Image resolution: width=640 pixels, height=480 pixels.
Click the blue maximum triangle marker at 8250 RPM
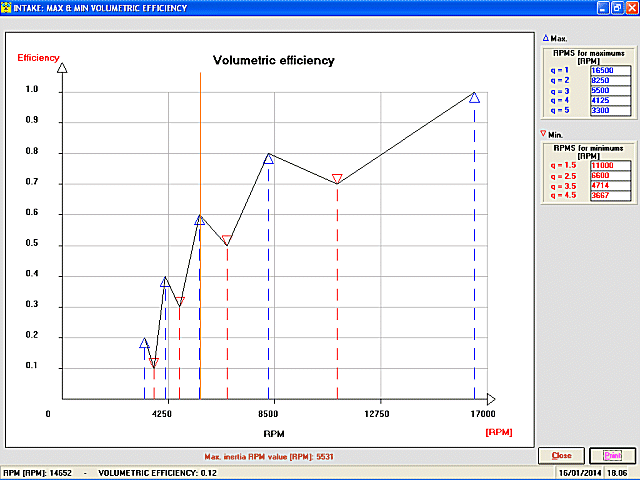(x=268, y=159)
